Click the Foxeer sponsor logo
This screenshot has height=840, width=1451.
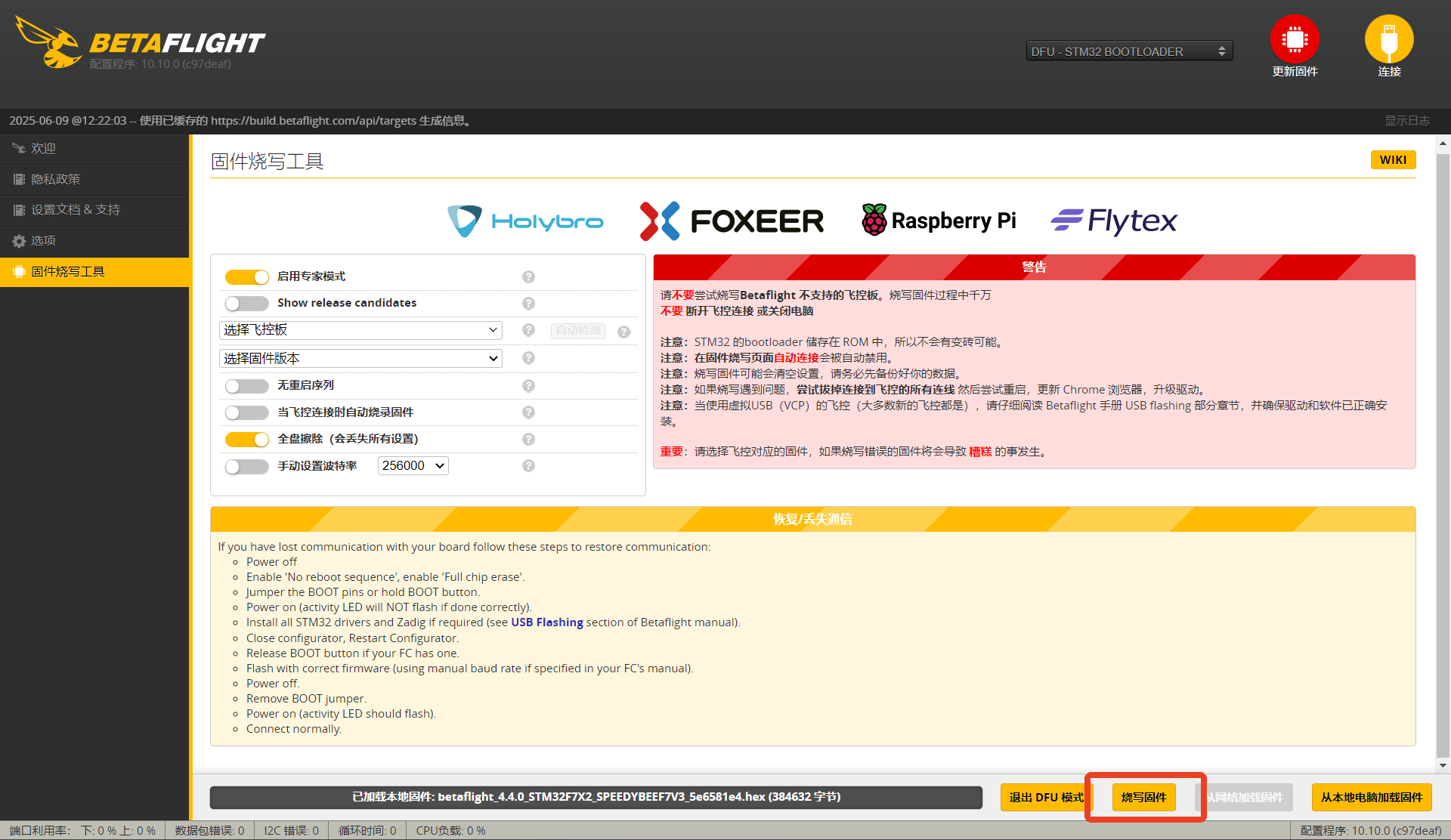[x=732, y=221]
